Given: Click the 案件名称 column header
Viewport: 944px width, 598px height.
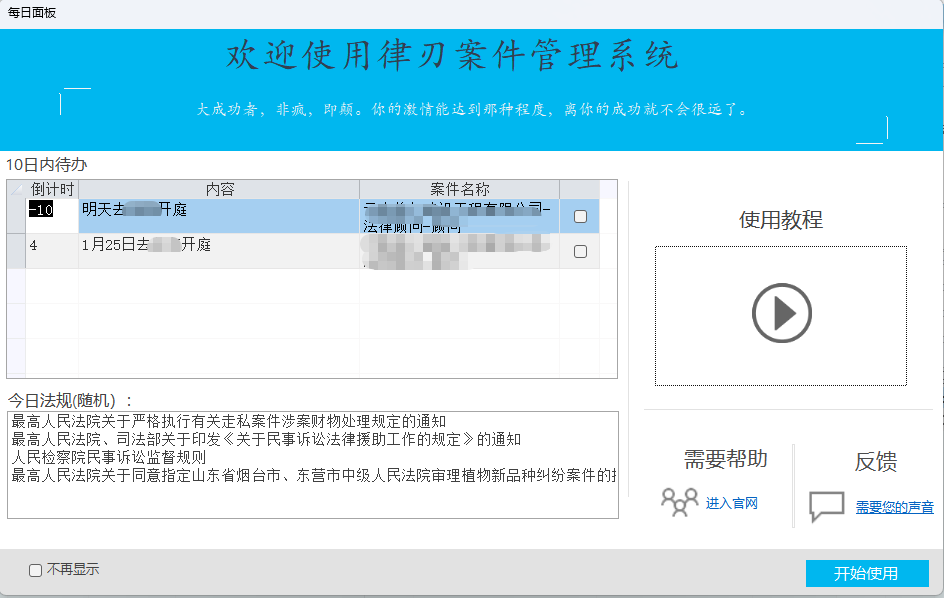Looking at the screenshot, I should [x=459, y=189].
